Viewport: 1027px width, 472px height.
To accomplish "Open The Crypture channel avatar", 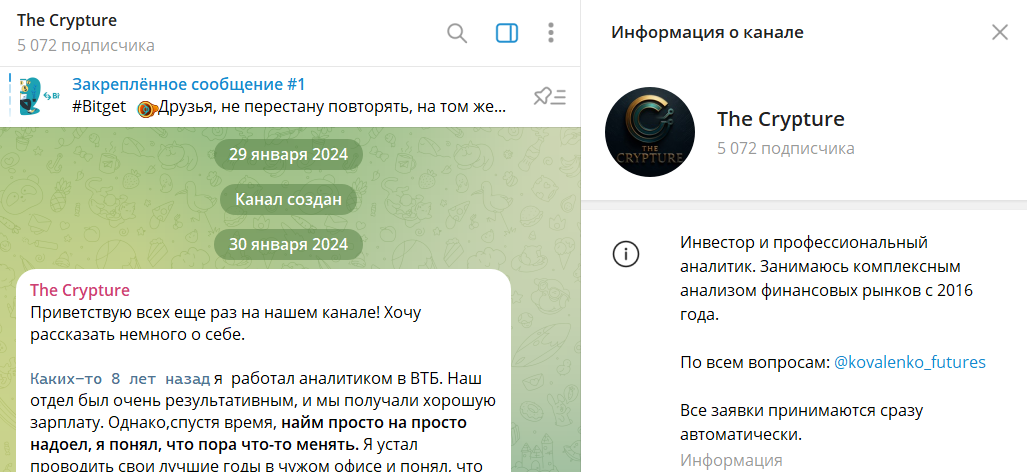I will [650, 132].
